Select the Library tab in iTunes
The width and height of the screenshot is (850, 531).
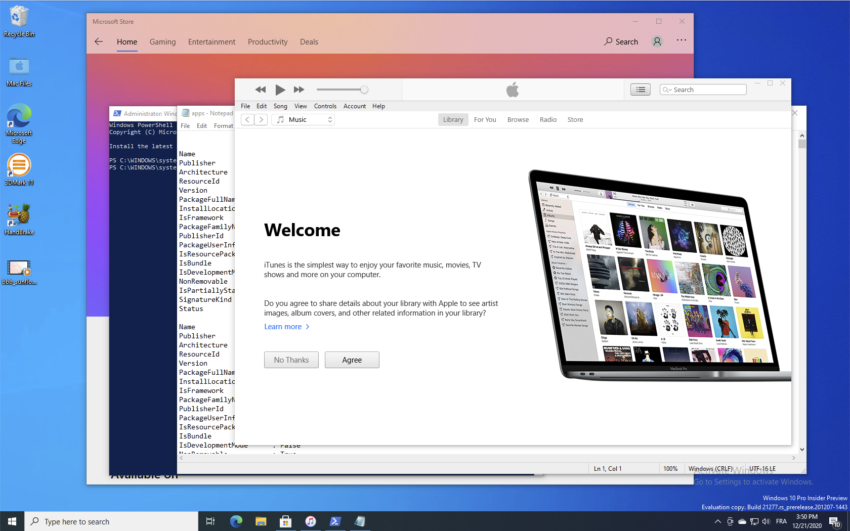pyautogui.click(x=453, y=120)
